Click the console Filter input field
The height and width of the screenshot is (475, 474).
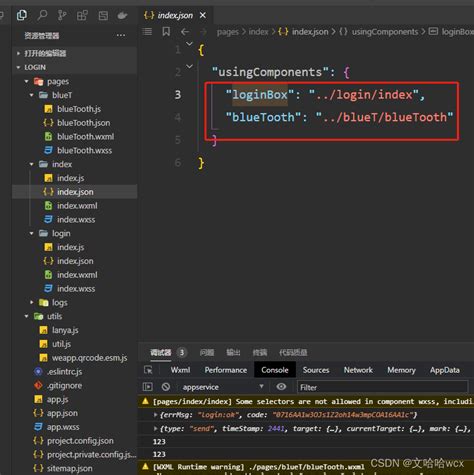pyautogui.click(x=382, y=387)
